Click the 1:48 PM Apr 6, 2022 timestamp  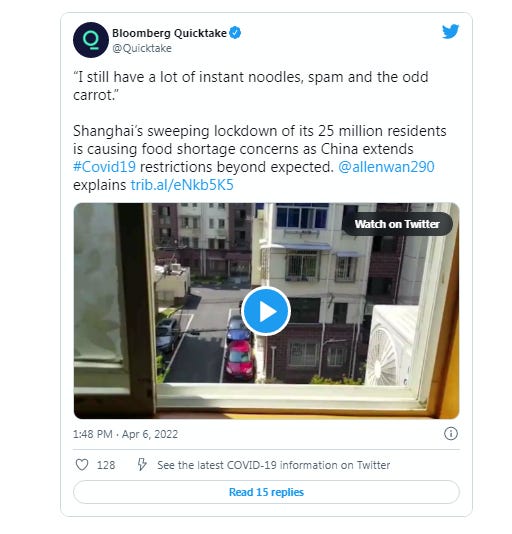pos(125,434)
